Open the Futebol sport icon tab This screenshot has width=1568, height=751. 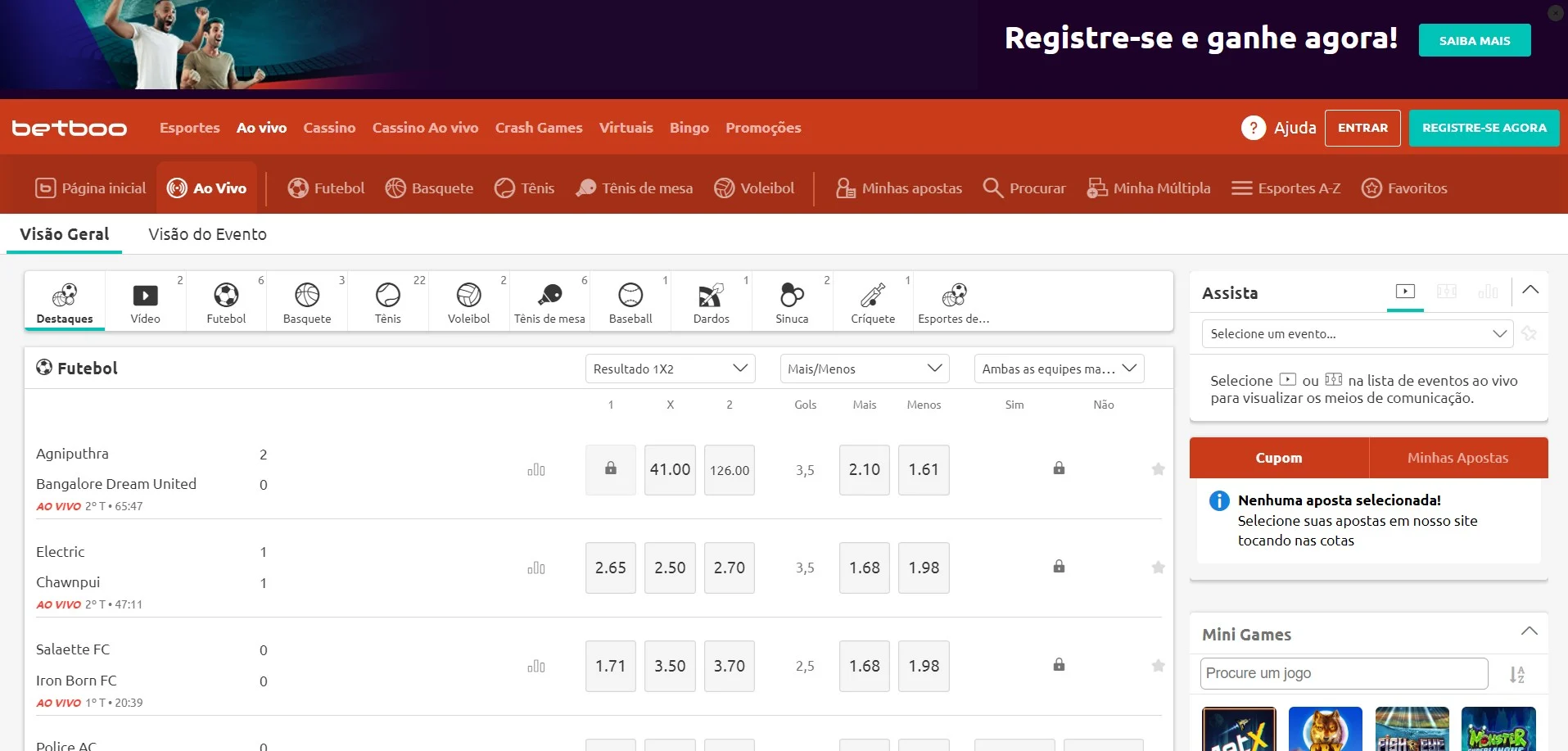click(x=226, y=301)
